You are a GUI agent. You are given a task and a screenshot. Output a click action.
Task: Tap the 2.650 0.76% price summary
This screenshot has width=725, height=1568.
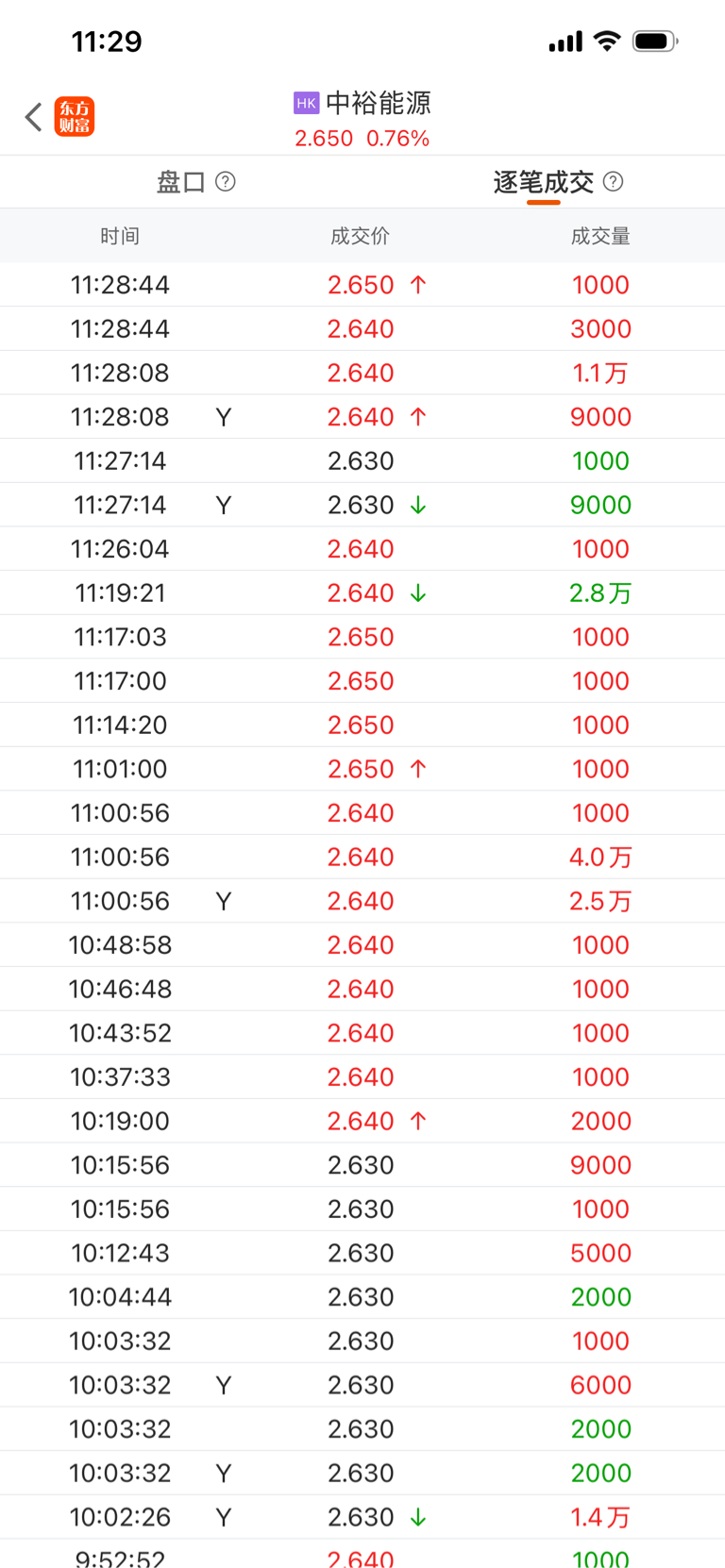tap(362, 139)
